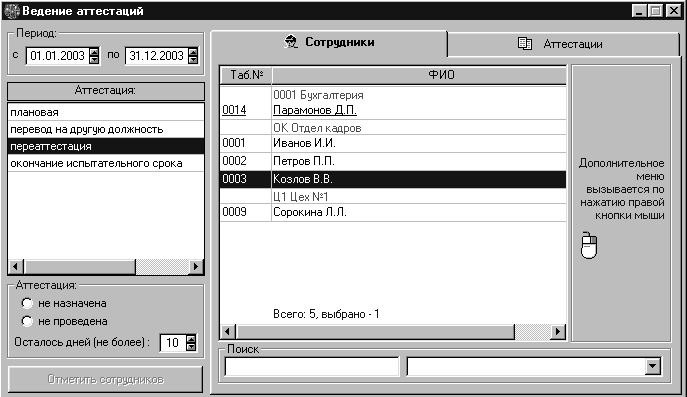687x397 pixels.
Task: Click the employee table's left scroll arrow
Action: (x=228, y=332)
